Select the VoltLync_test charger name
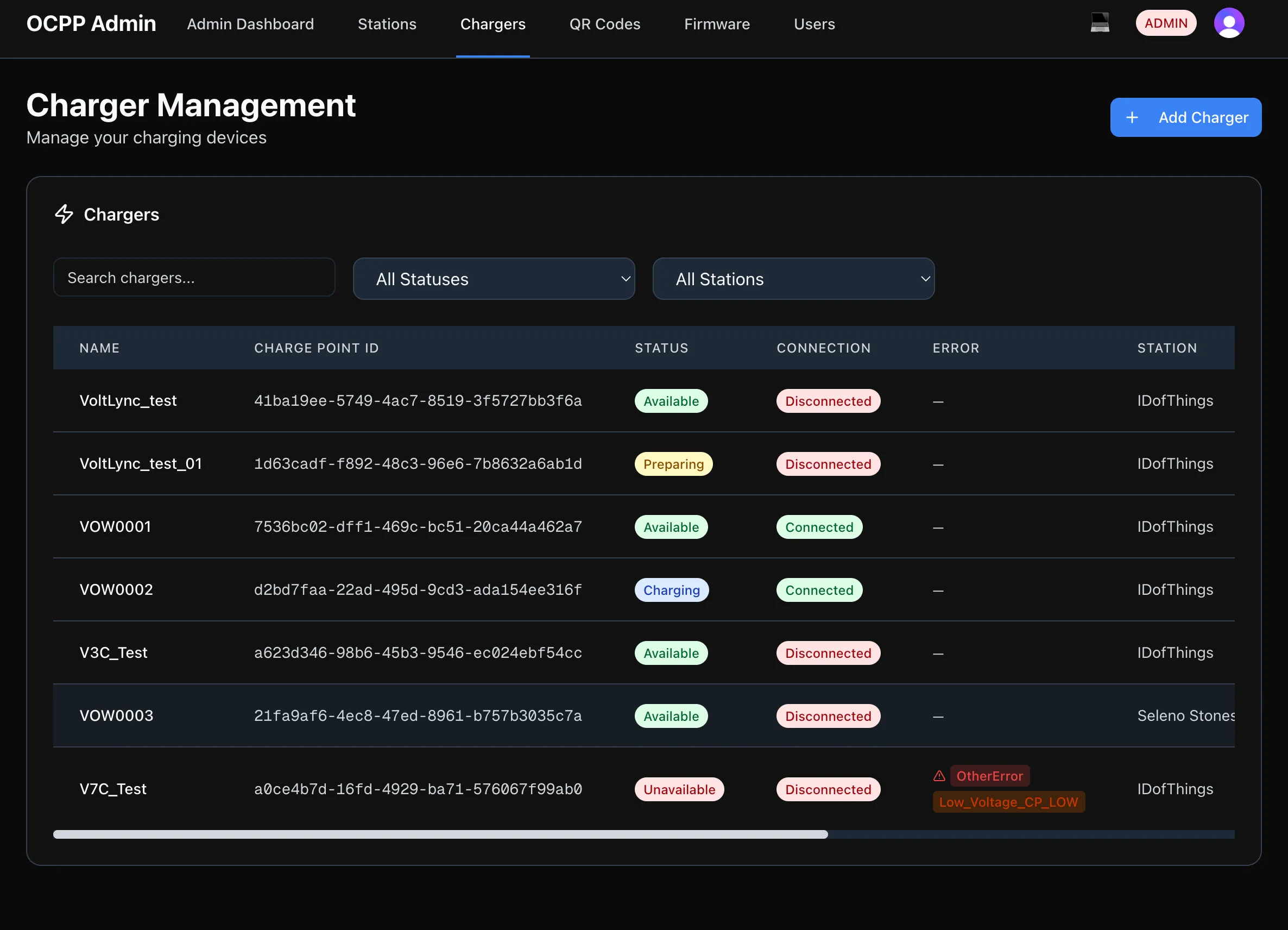The width and height of the screenshot is (1288, 930). 128,400
